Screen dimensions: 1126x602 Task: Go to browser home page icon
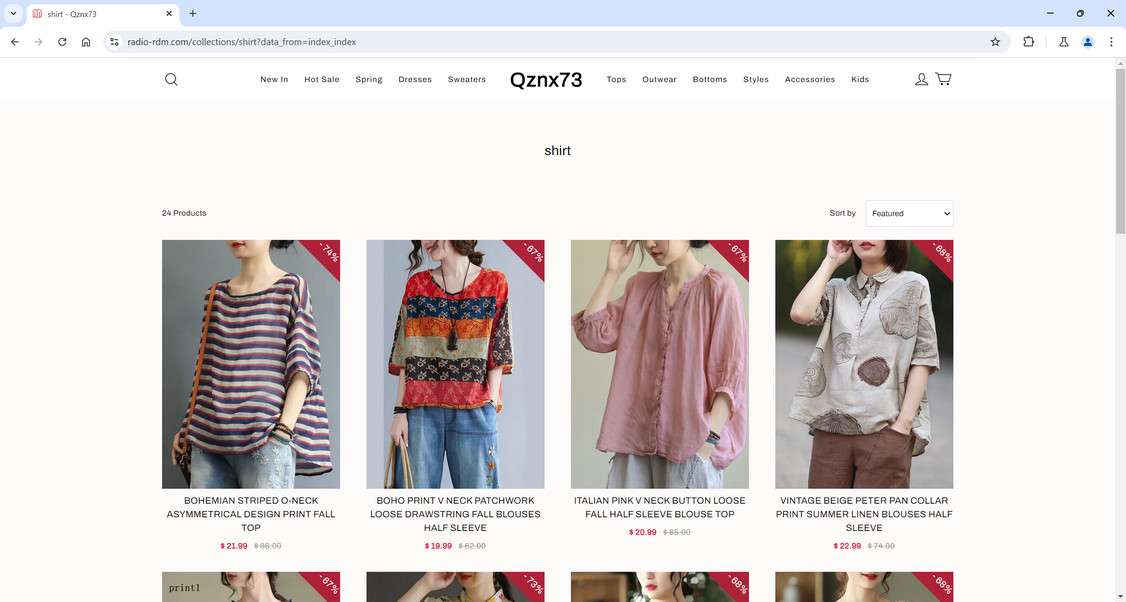click(86, 42)
